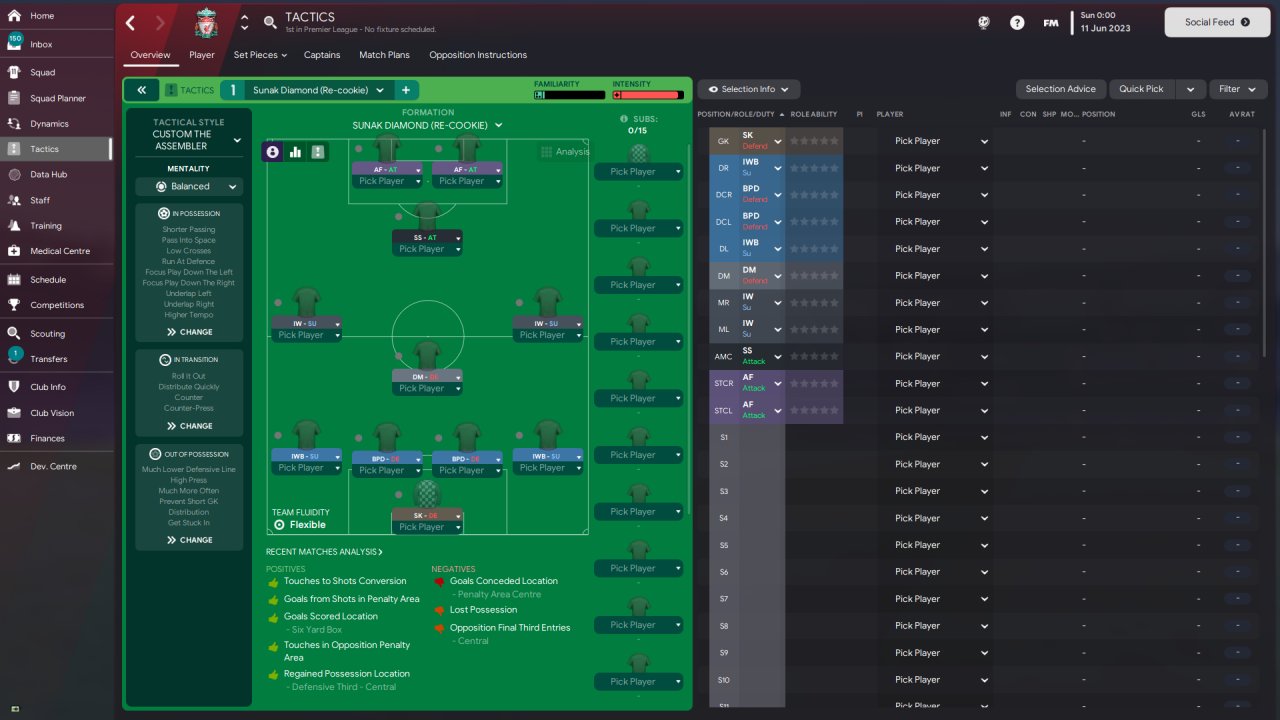Toggle the Analysis overlay on the pitch
Image resolution: width=1280 pixels, height=720 pixels.
coord(565,152)
